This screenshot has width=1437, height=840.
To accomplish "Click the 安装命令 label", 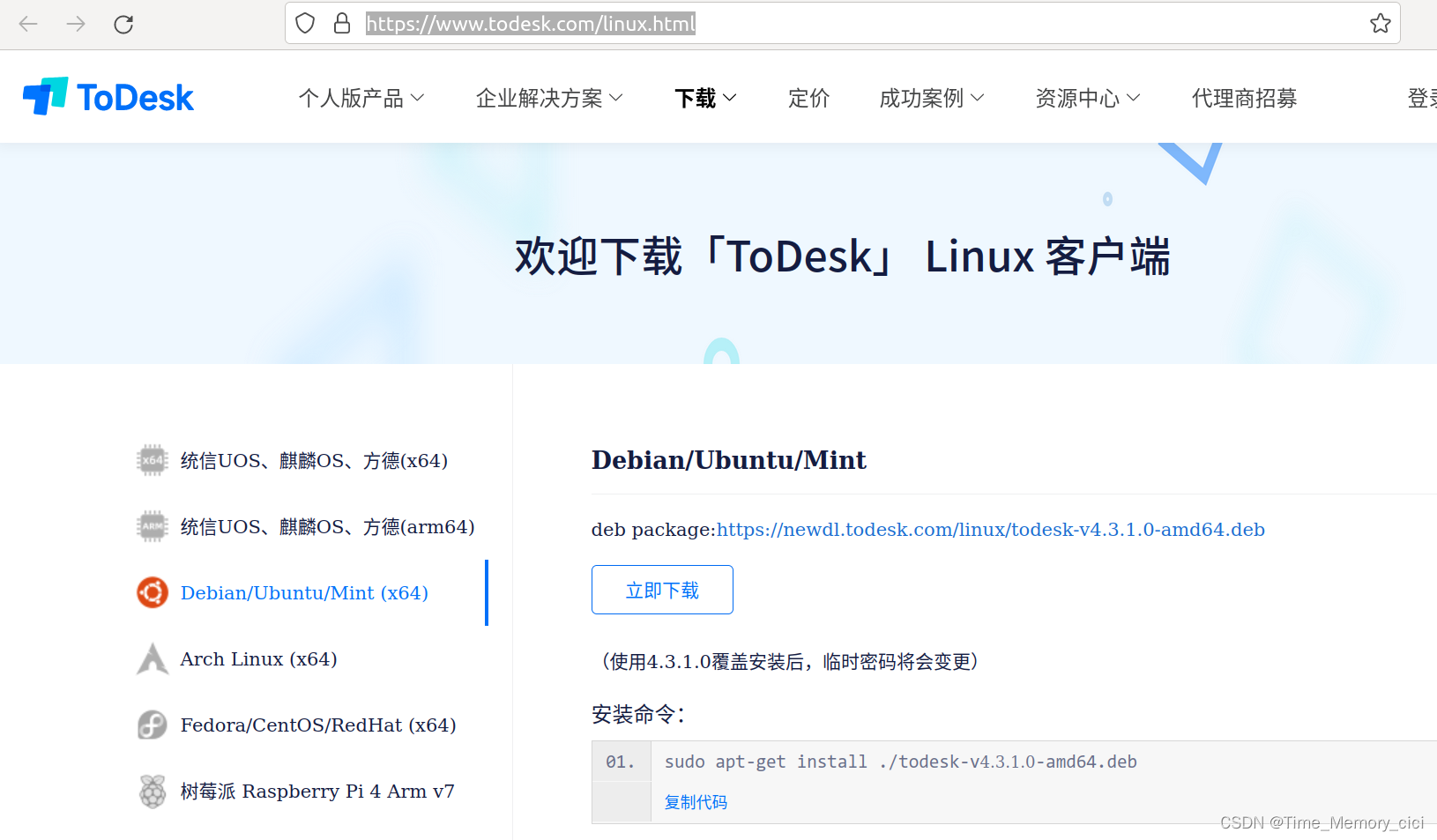I will (638, 714).
